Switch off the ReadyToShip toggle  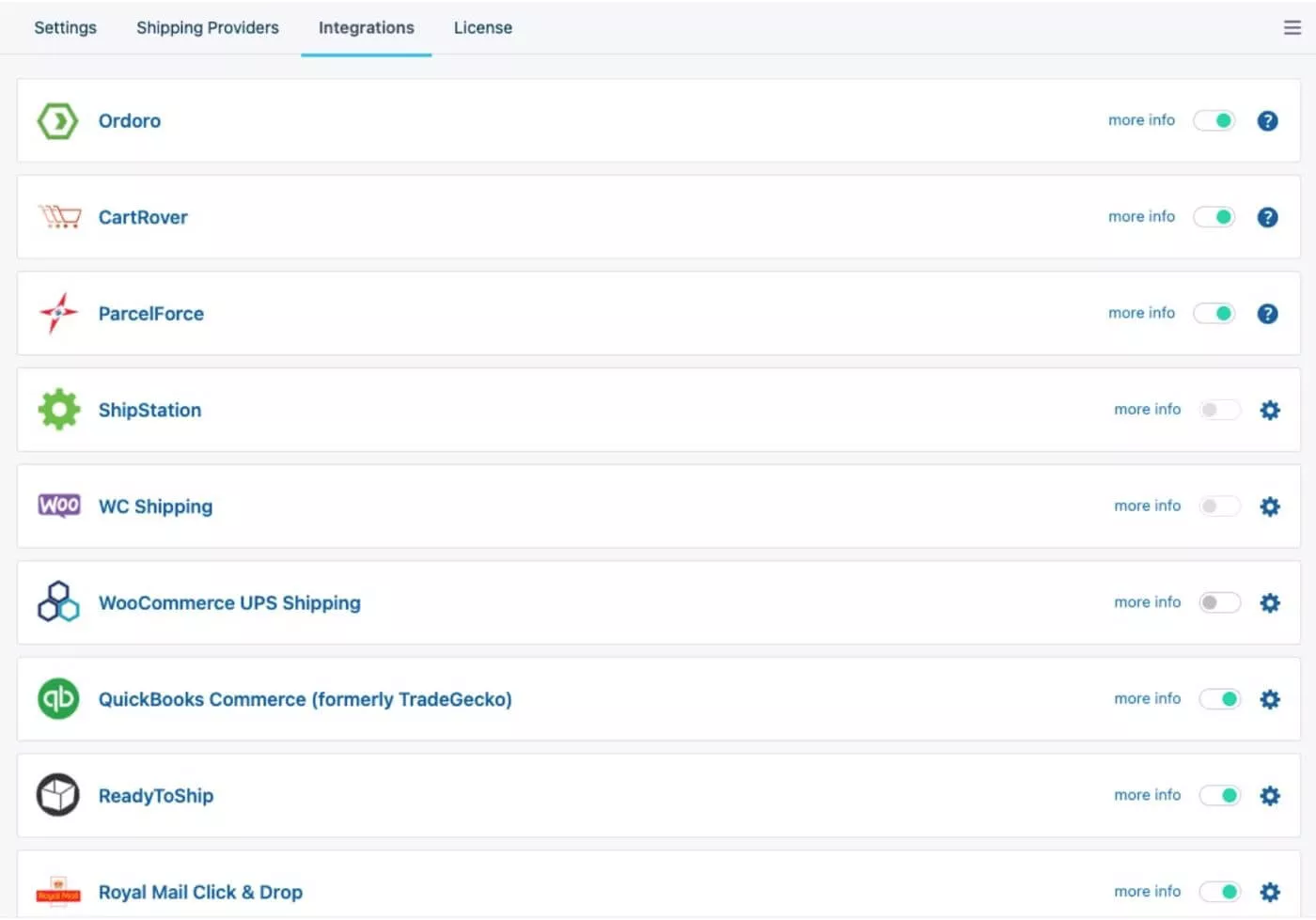[x=1219, y=795]
